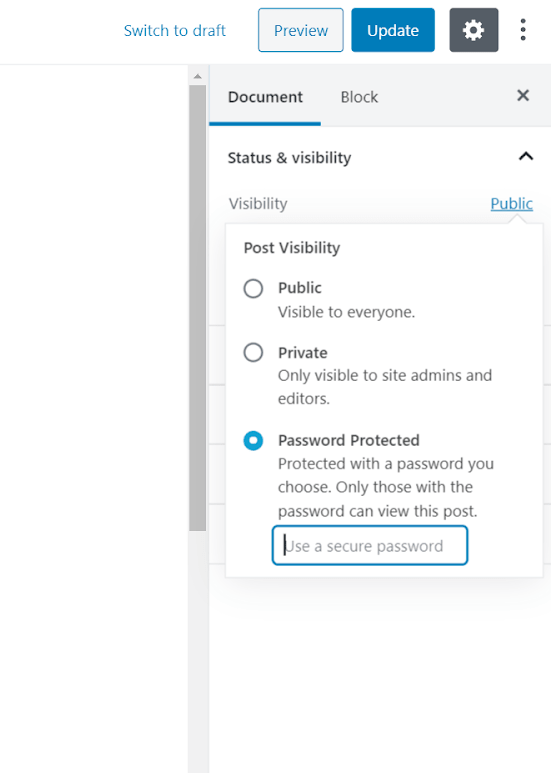Click the Password Protected label text
This screenshot has width=551, height=773.
pyautogui.click(x=348, y=440)
